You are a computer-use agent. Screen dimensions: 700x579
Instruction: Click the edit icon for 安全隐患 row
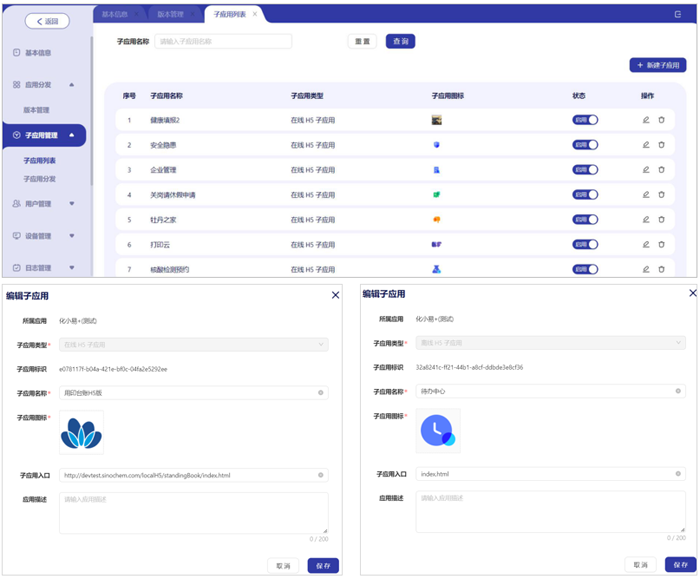(646, 145)
